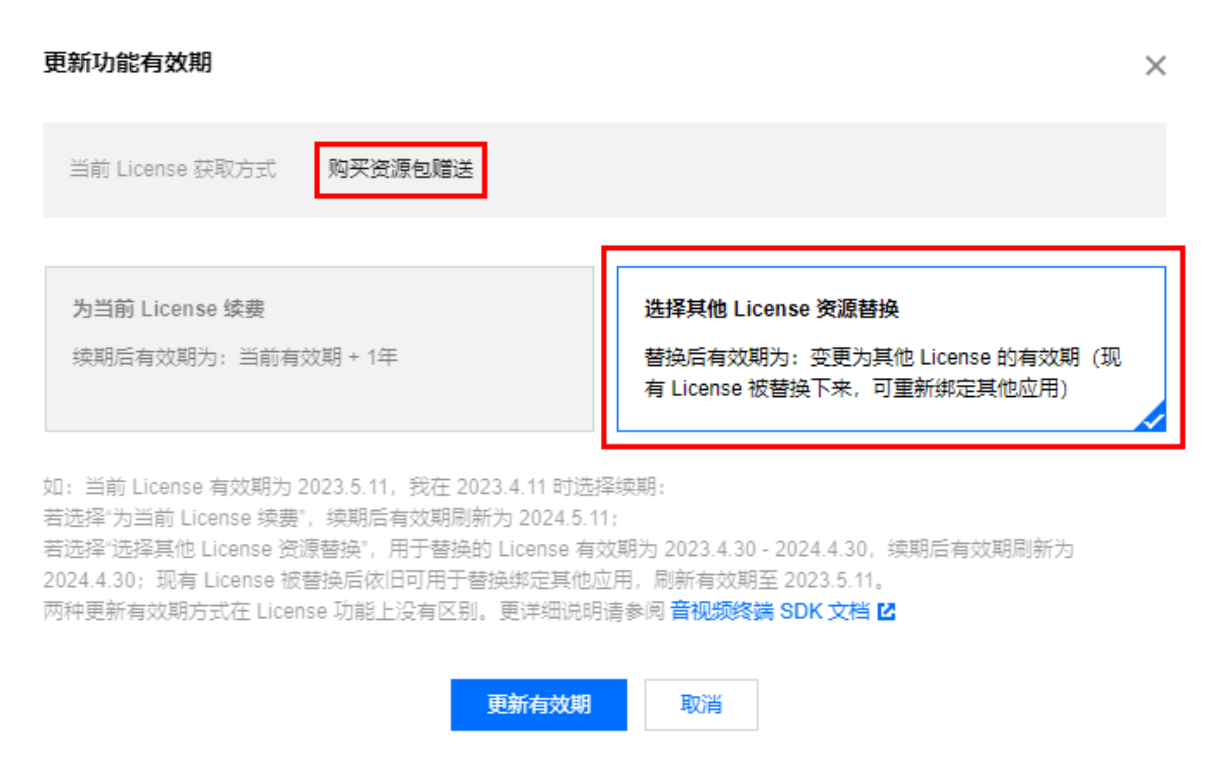
Task: Confirm with the 更新有效期 button
Action: 539,705
